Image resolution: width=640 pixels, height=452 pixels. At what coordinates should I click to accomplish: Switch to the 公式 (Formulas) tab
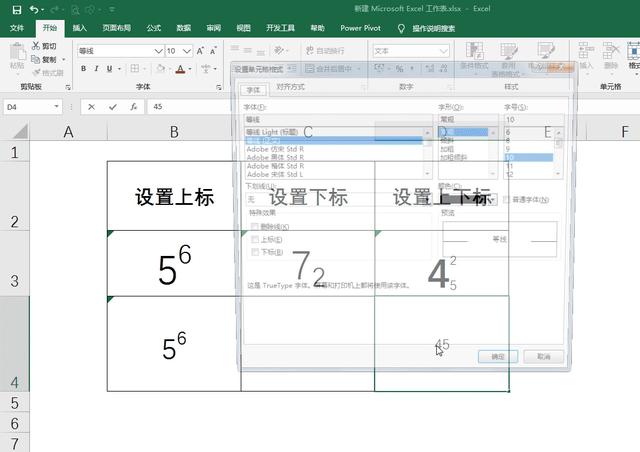click(x=153, y=28)
